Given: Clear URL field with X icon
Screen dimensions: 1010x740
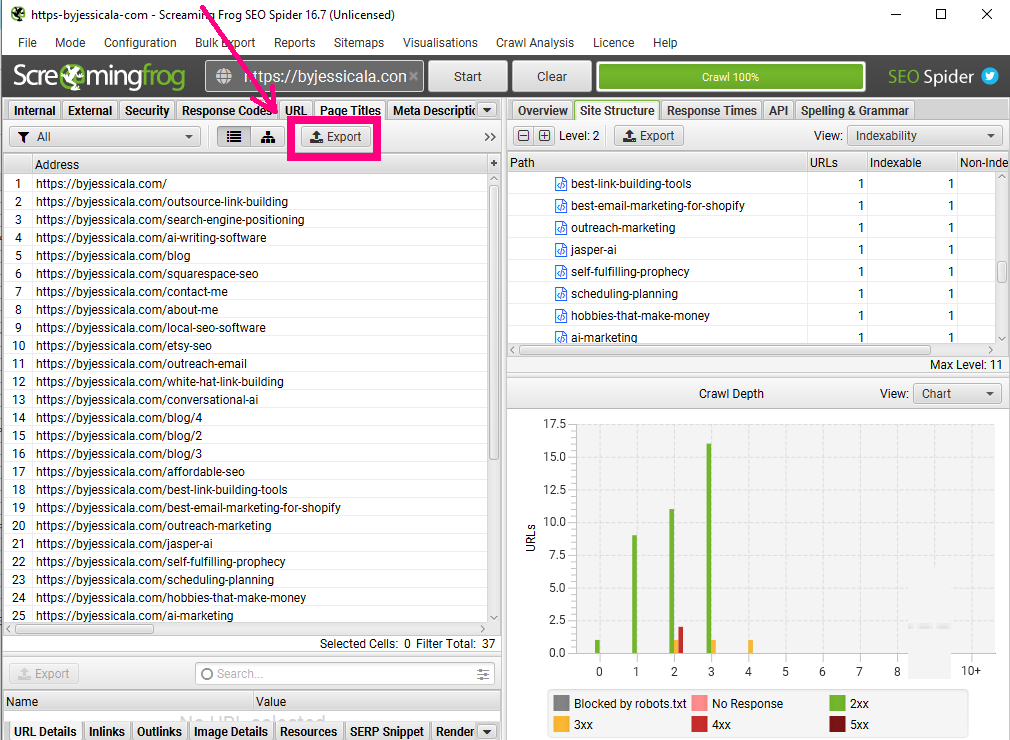Looking at the screenshot, I should click(x=414, y=76).
